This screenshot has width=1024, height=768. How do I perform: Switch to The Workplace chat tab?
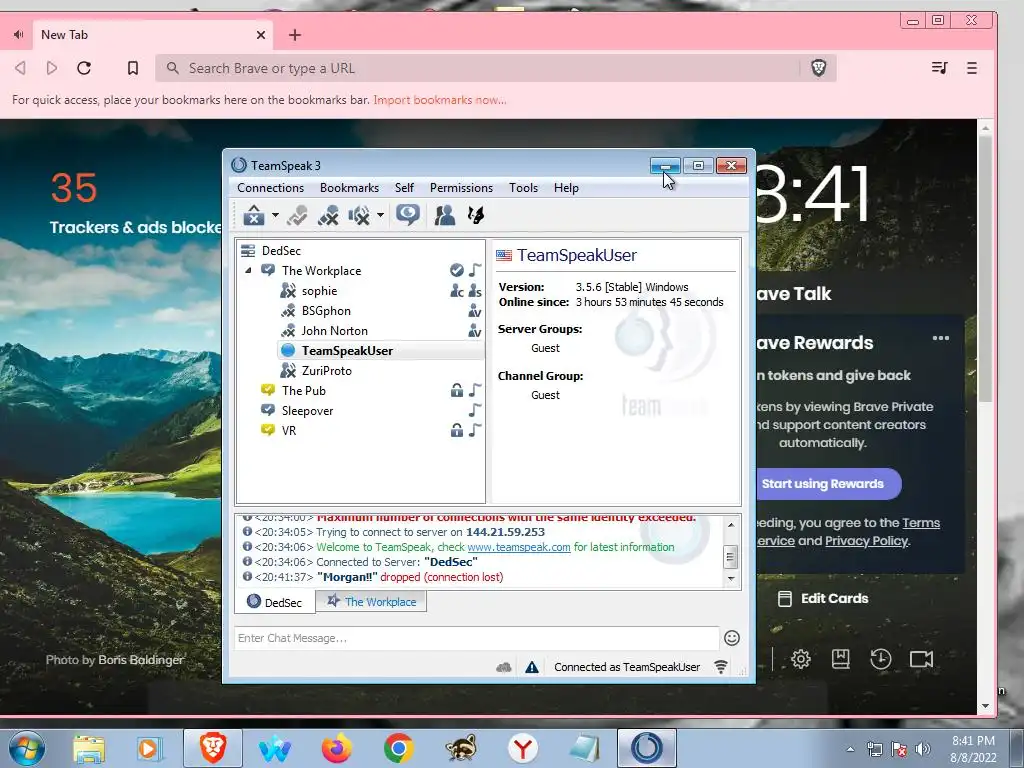(372, 601)
